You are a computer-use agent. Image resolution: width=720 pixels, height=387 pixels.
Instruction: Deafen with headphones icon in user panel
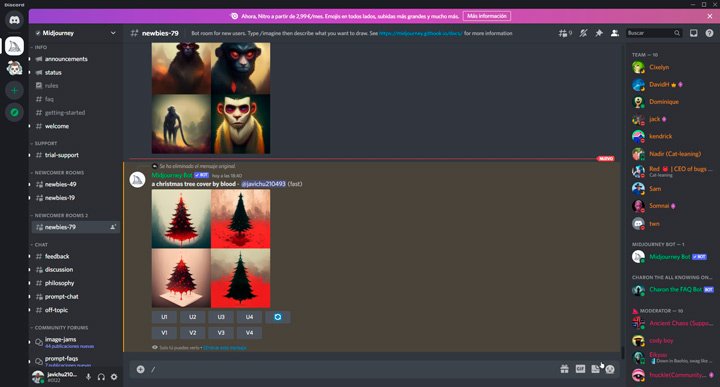[101, 377]
